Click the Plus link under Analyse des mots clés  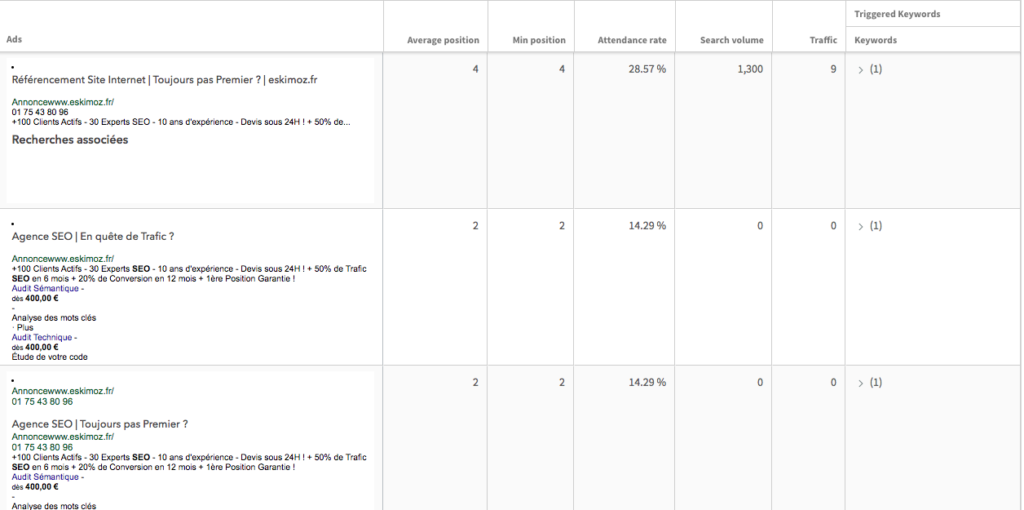coord(25,328)
